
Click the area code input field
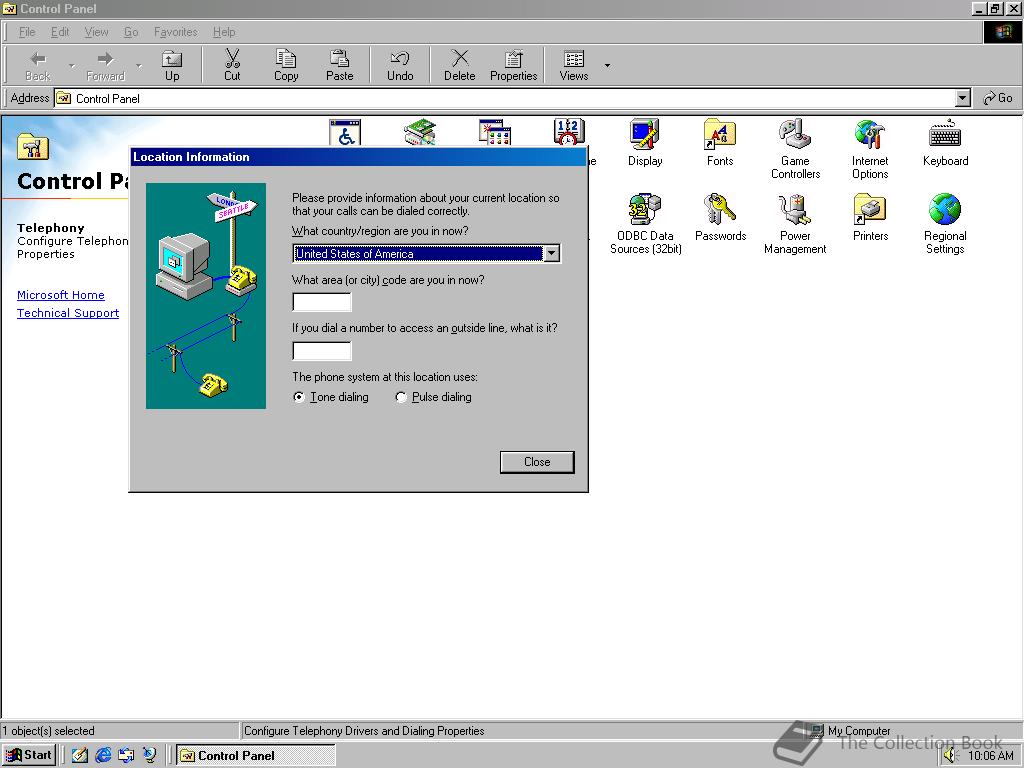(x=322, y=302)
